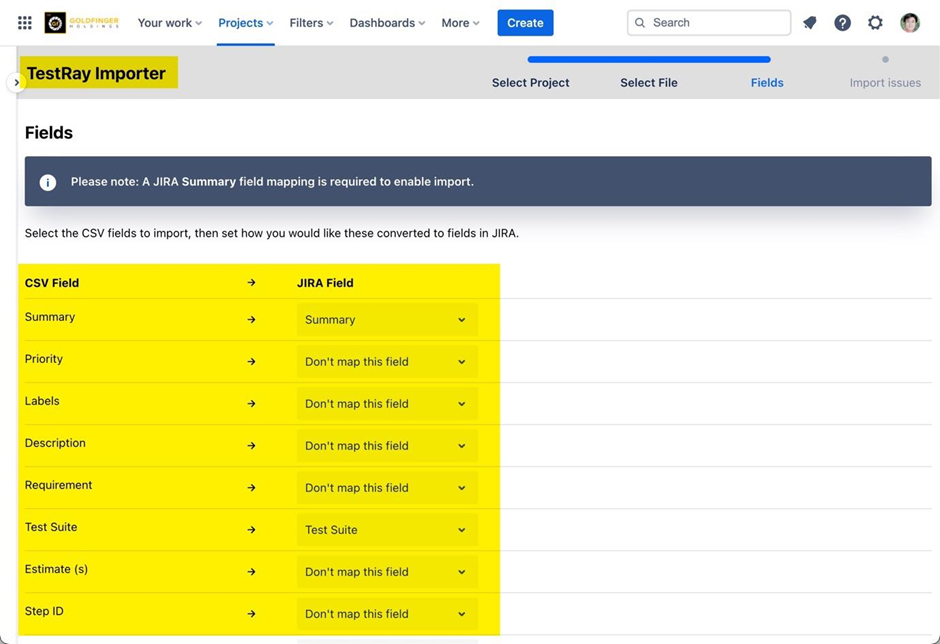This screenshot has width=940, height=644.
Task: Open the help question mark icon
Action: [x=843, y=23]
